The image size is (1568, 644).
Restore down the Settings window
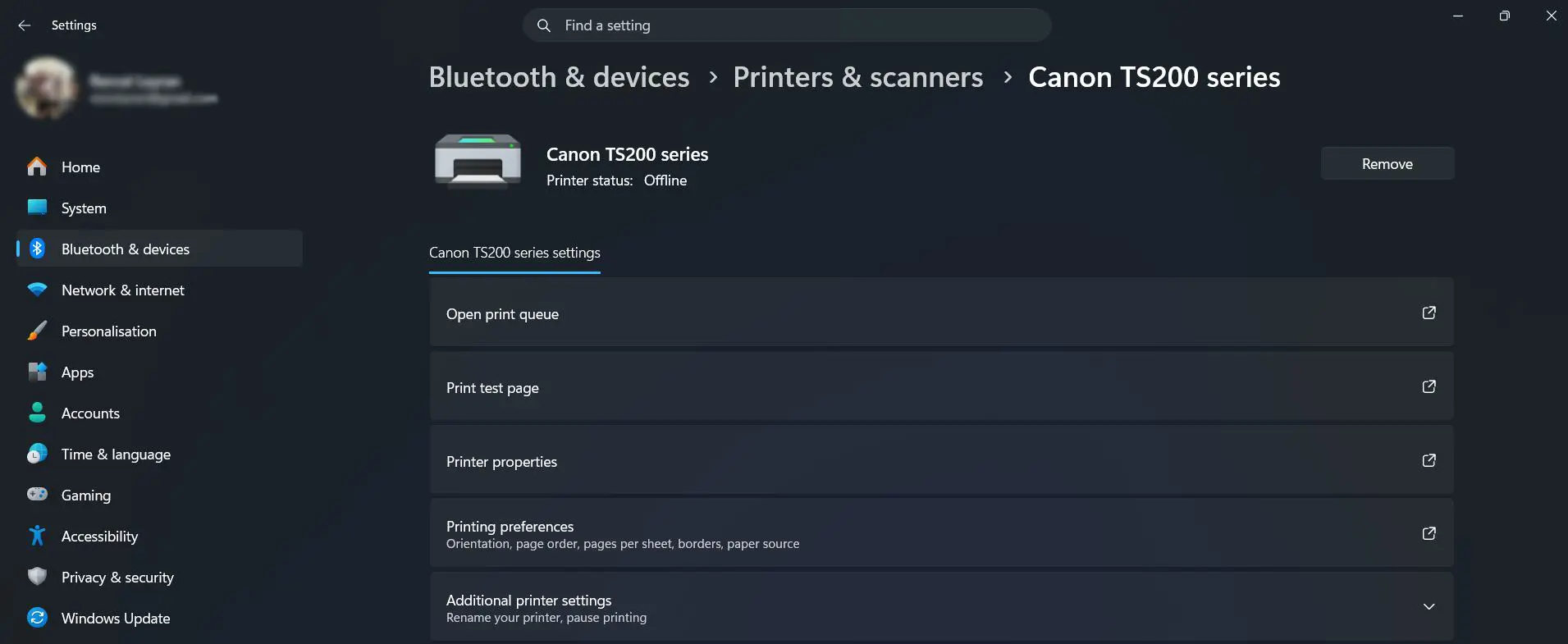click(x=1504, y=16)
